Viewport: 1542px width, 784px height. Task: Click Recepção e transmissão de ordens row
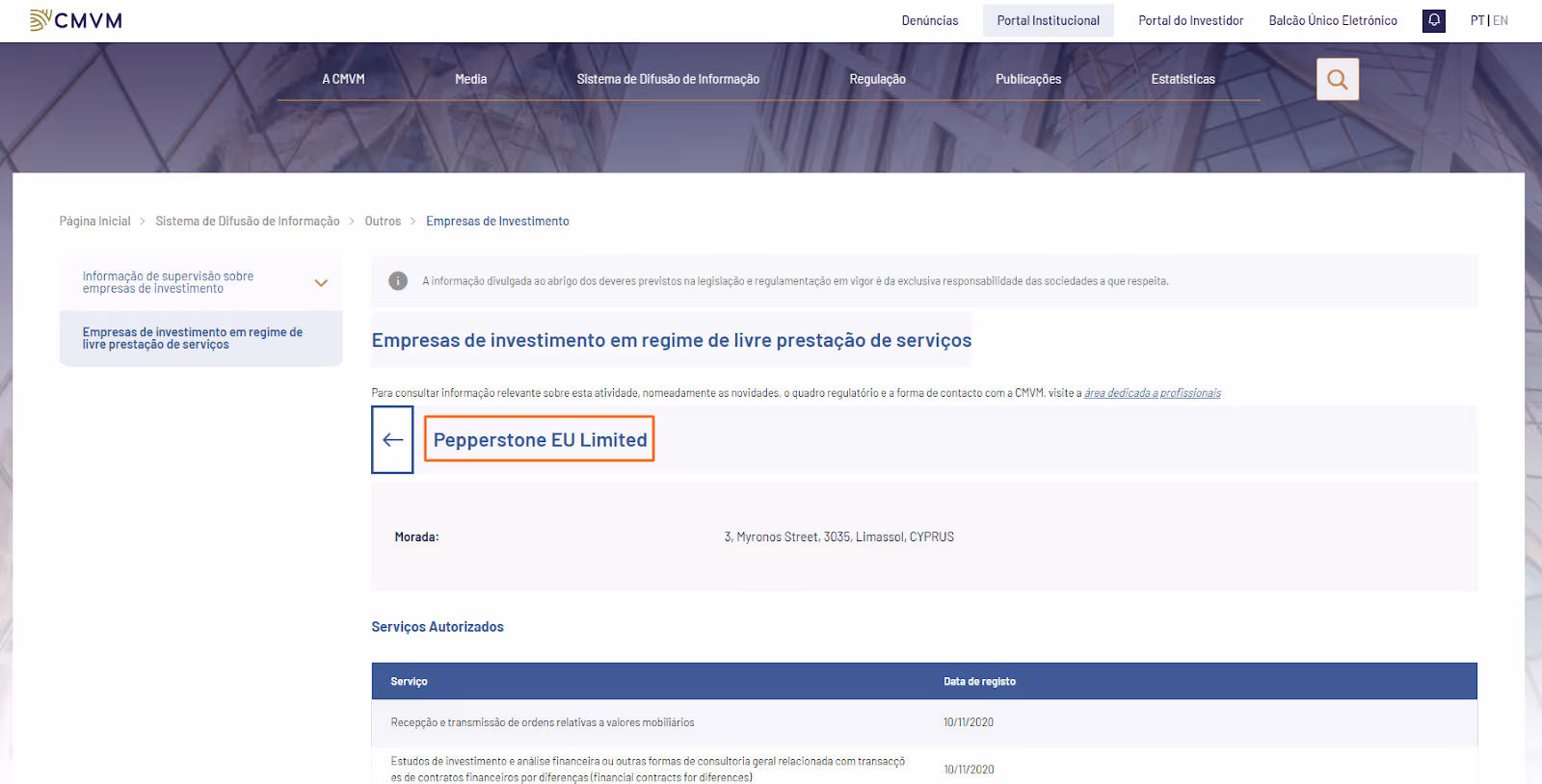924,722
